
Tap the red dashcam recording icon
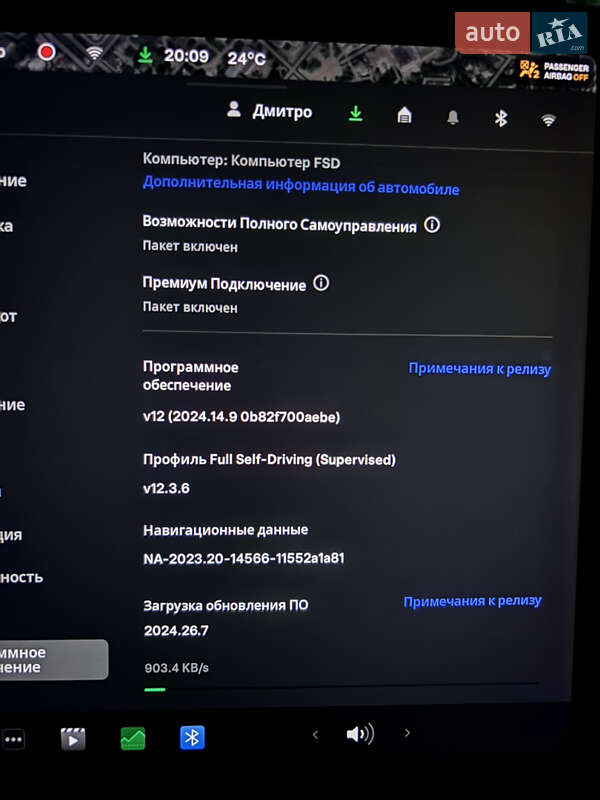click(x=46, y=52)
